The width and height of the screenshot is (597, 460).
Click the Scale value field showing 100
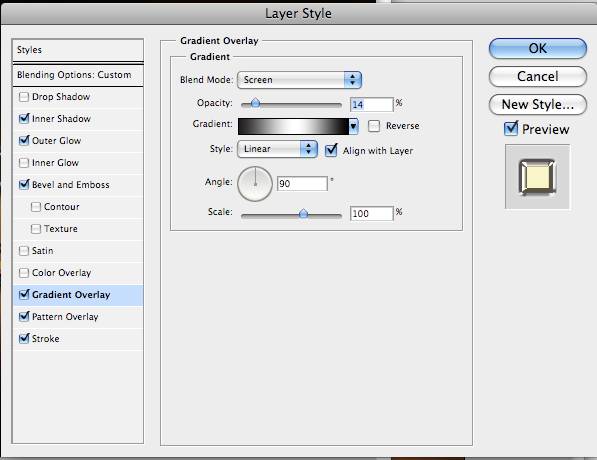372,213
